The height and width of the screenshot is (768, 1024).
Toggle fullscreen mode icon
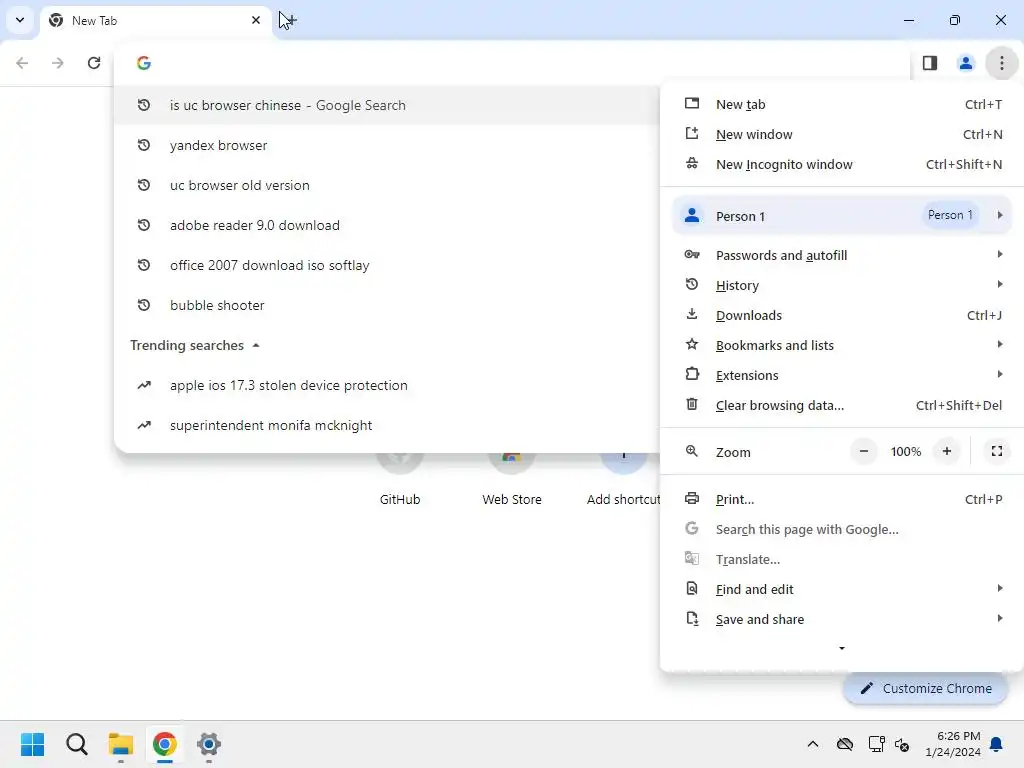(997, 451)
